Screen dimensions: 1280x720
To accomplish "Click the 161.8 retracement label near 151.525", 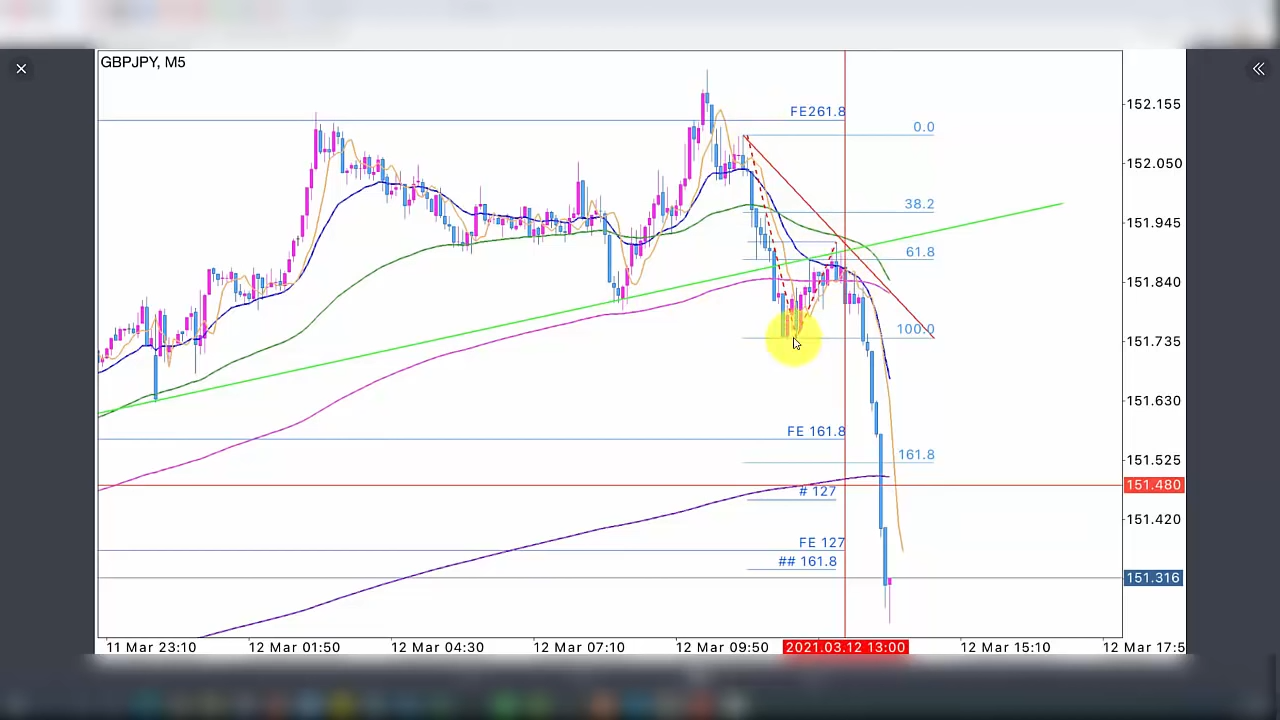I will (x=916, y=455).
